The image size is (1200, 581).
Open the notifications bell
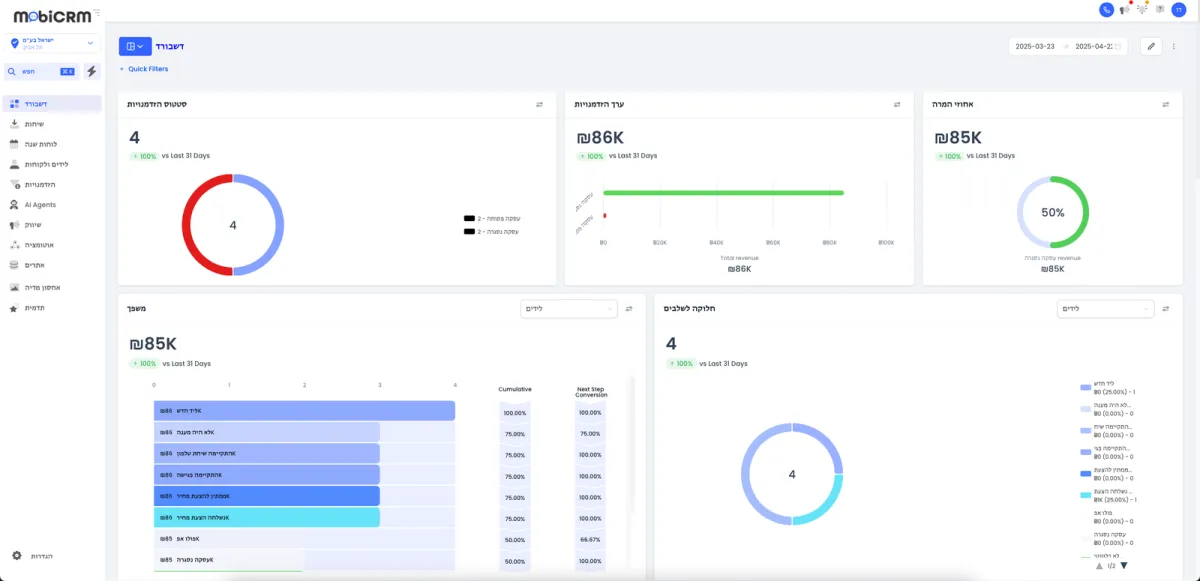tap(1142, 9)
